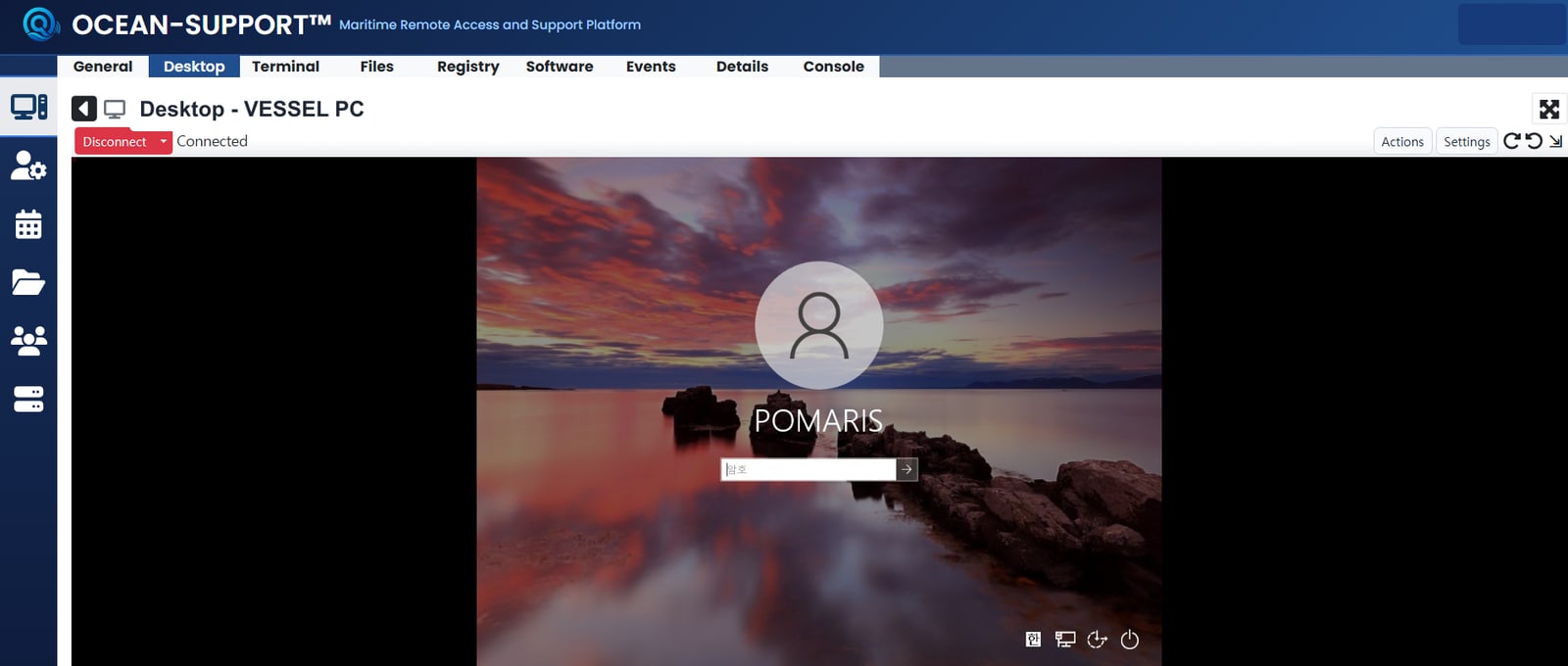Click the Maritime Remote Access tagline
1568x666 pixels.
[x=490, y=24]
